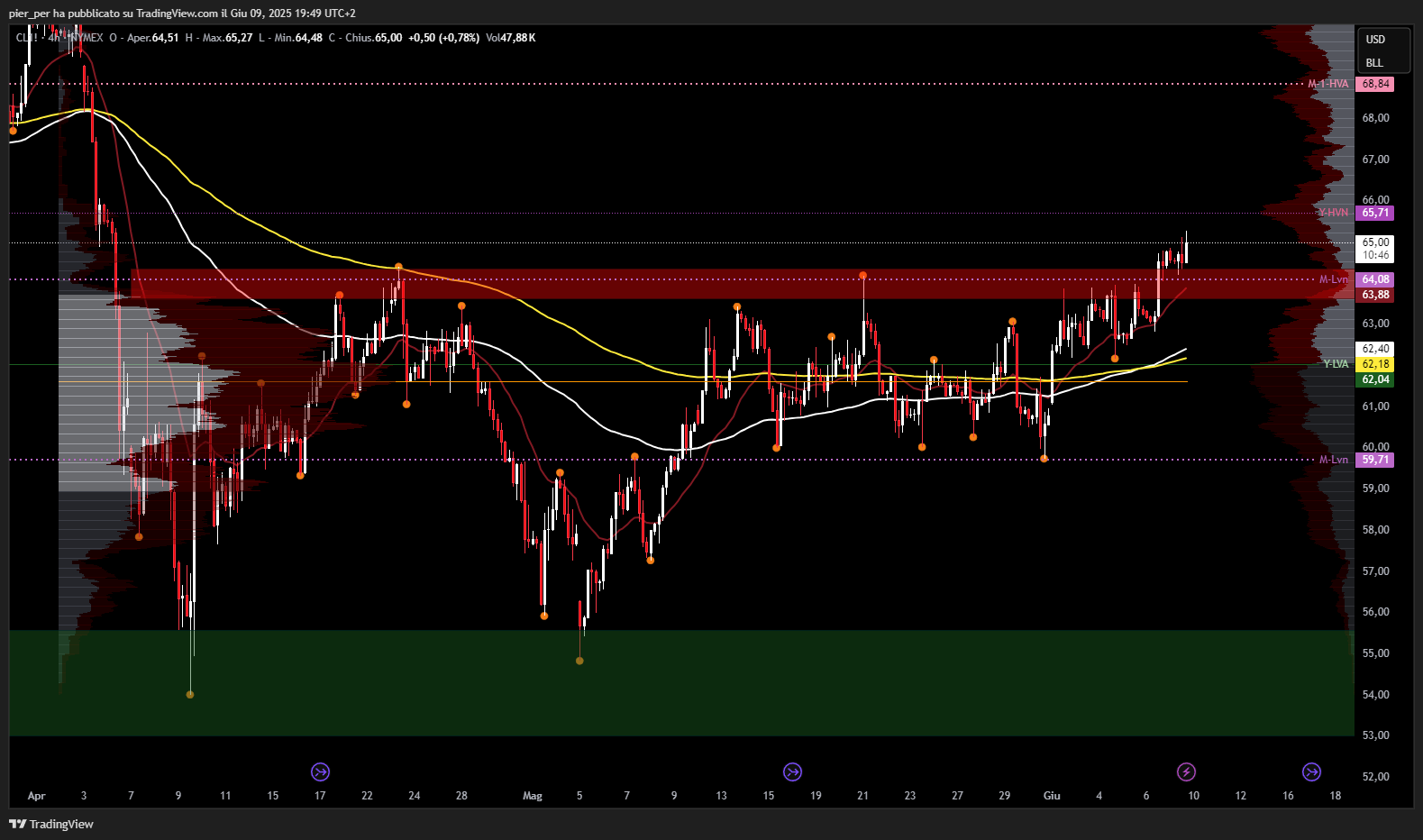Click the publication header mentioning TradingView.com
The width and height of the screenshot is (1423, 840).
(x=182, y=14)
